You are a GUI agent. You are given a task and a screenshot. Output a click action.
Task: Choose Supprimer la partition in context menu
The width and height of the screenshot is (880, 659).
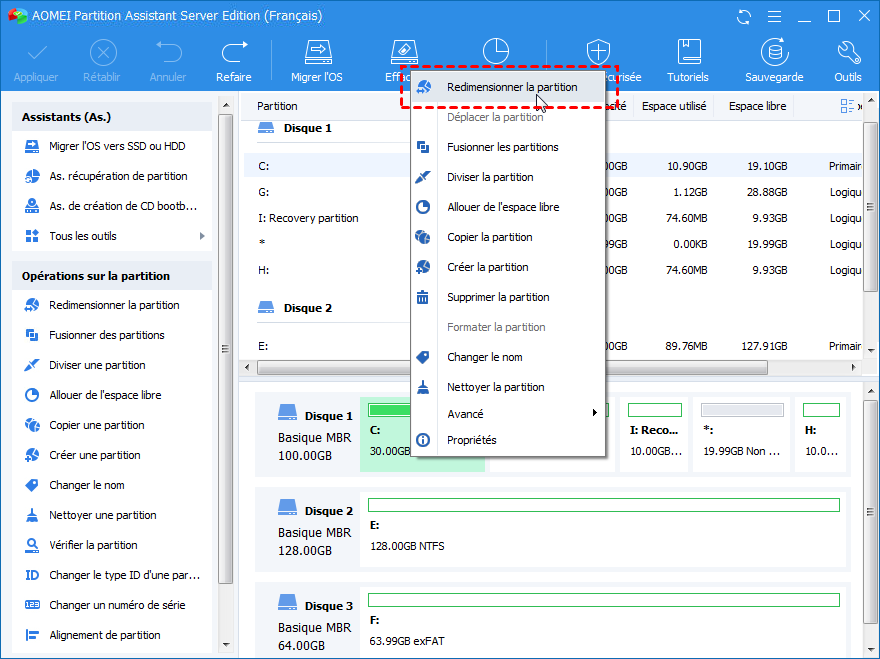508,297
